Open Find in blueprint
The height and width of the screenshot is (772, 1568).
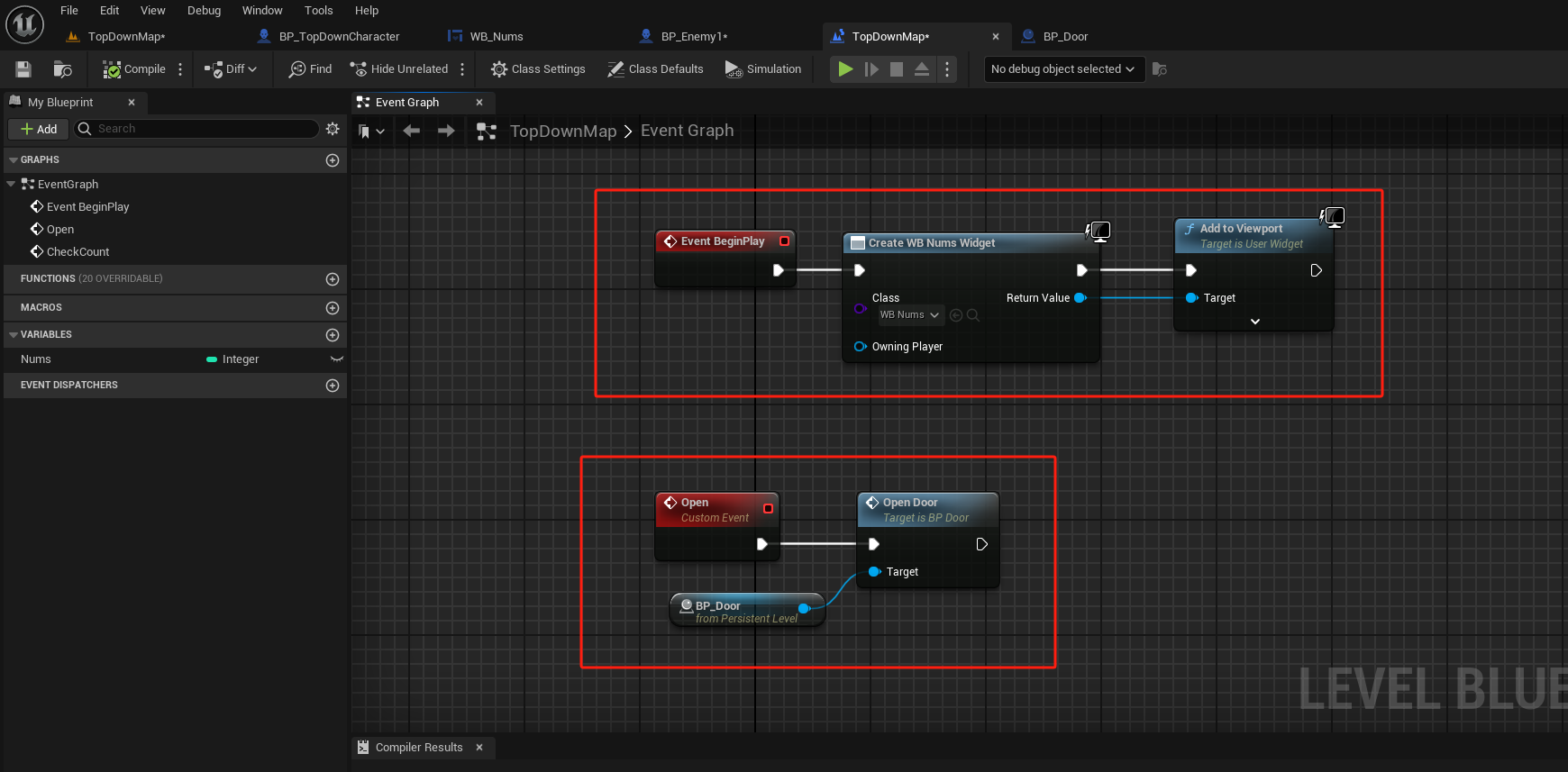310,69
